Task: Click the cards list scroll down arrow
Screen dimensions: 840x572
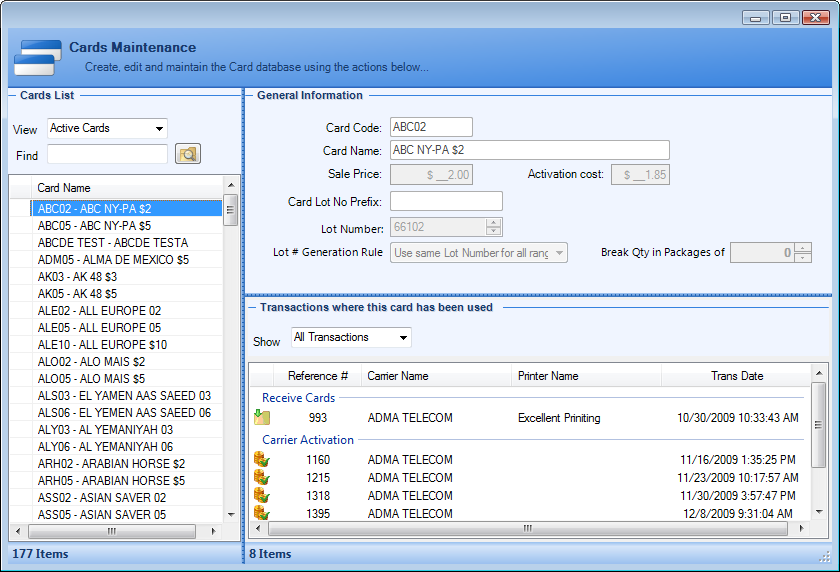Action: pyautogui.click(x=231, y=514)
